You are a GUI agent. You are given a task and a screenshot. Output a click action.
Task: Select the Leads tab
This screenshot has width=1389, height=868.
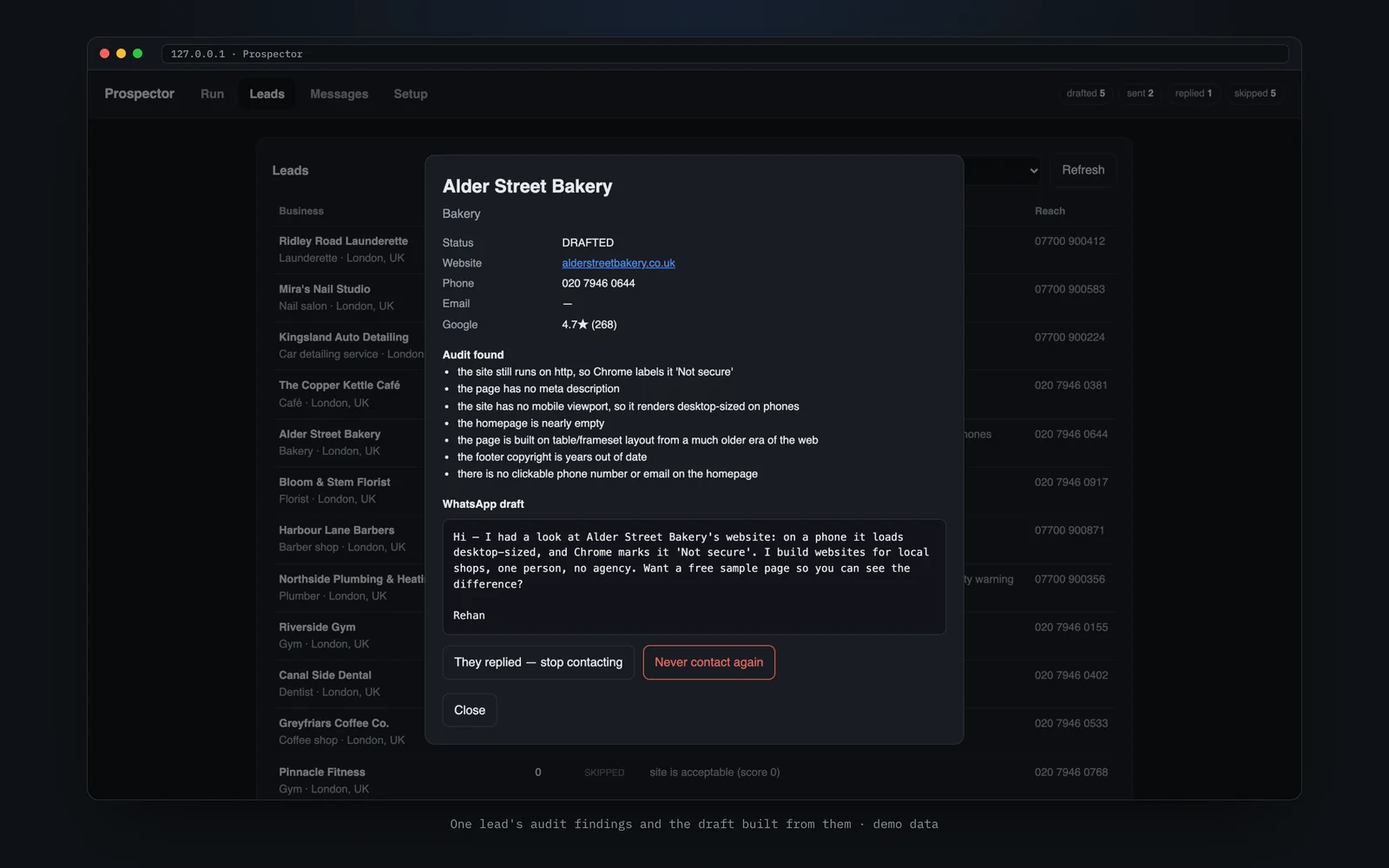click(x=267, y=94)
